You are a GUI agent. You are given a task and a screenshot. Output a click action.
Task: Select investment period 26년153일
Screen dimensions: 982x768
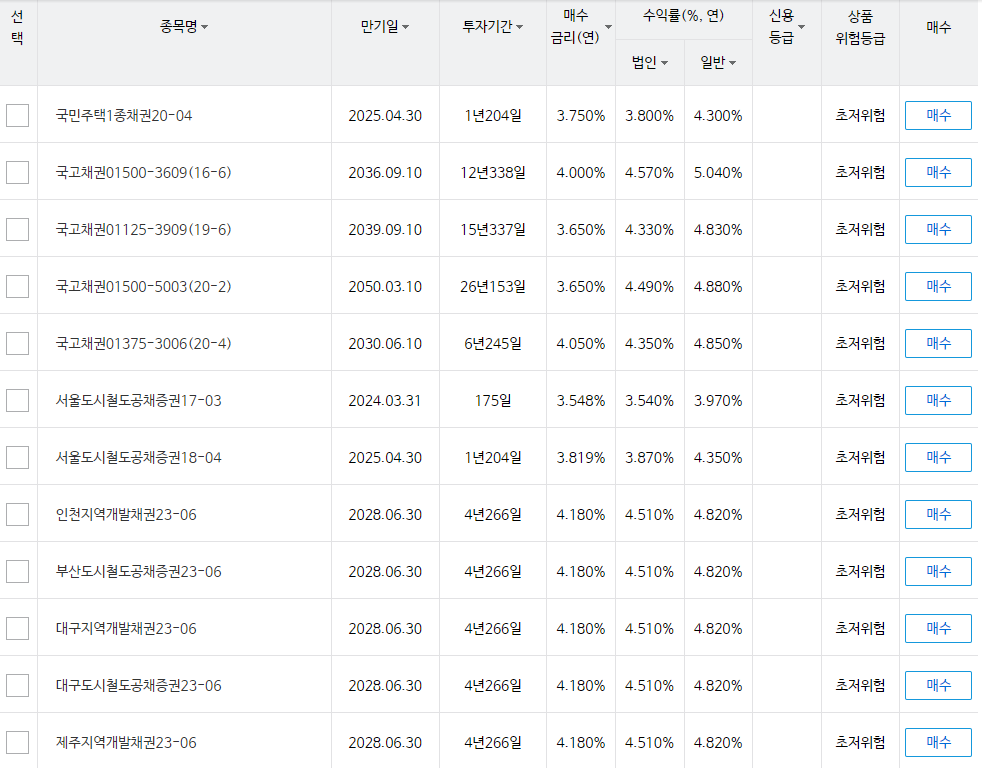(493, 287)
